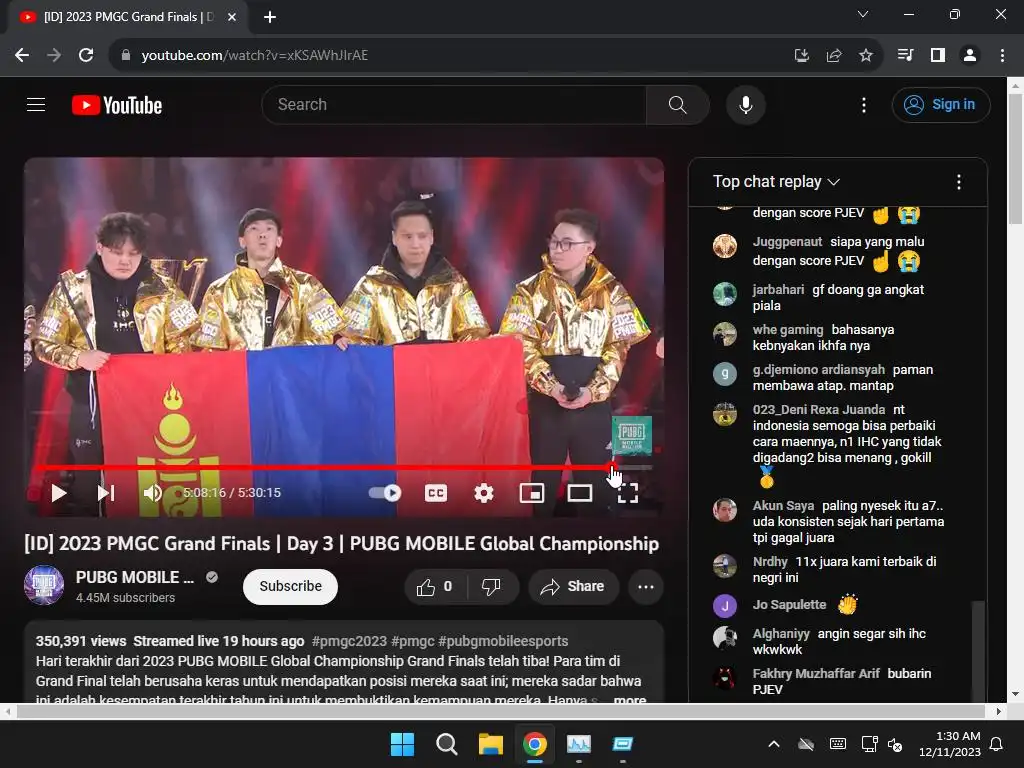Click the progress bar scrubber handle

coord(612,467)
